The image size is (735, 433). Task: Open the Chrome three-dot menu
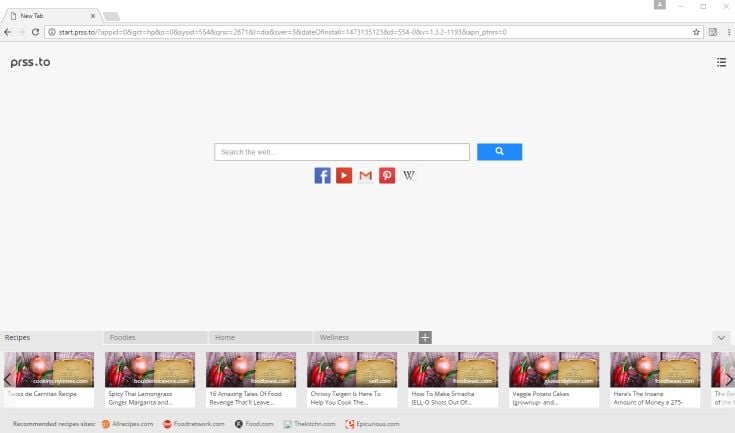click(x=729, y=32)
